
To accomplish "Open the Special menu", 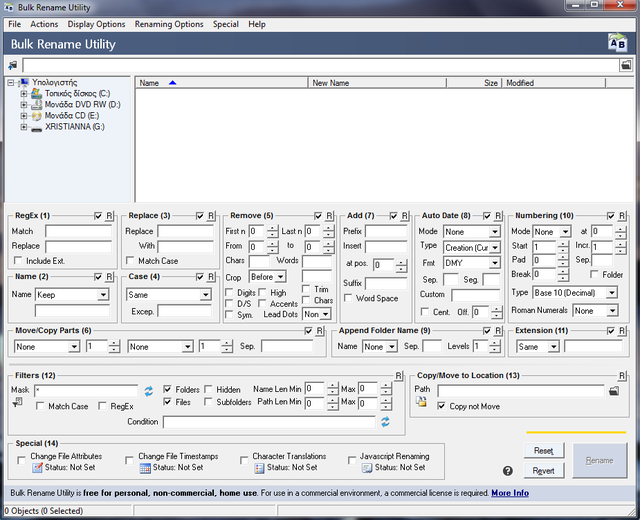I will [226, 24].
